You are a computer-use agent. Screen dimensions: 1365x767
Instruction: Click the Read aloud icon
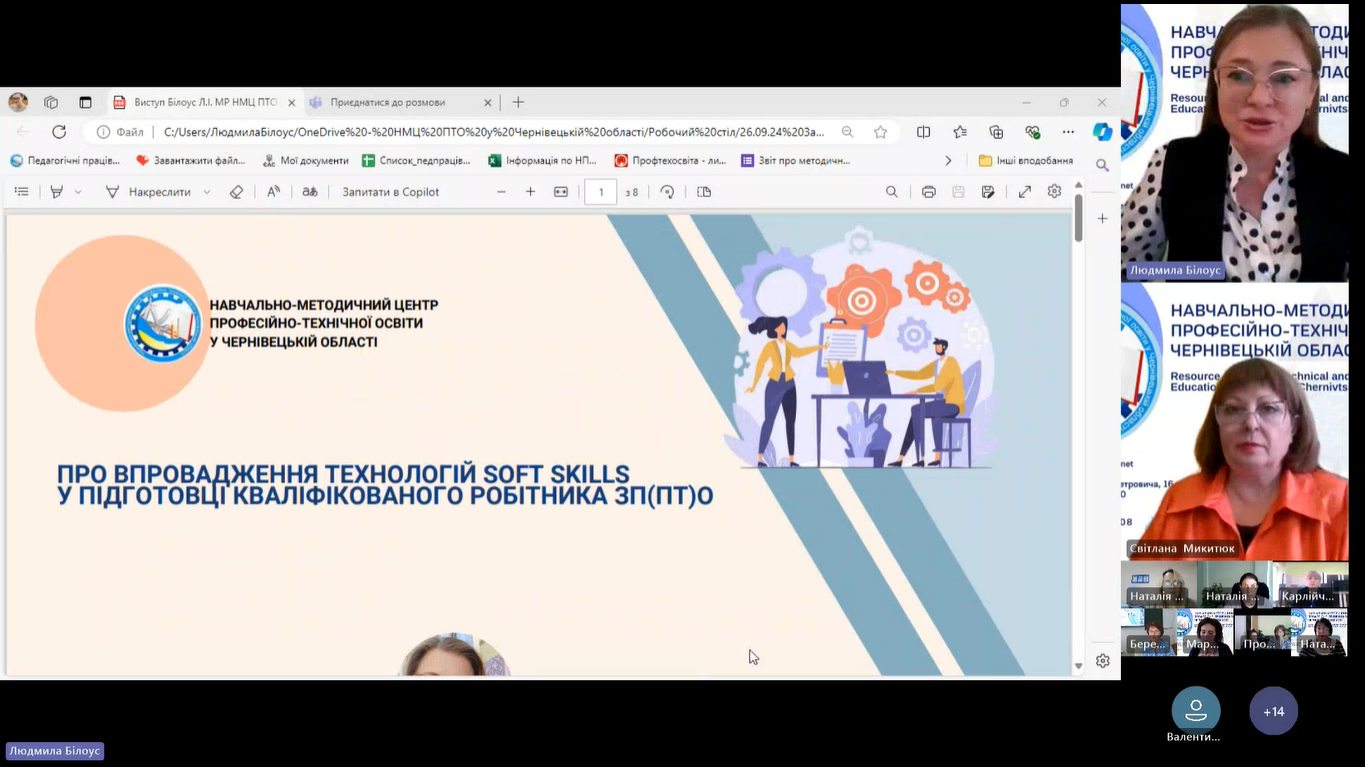[x=273, y=192]
